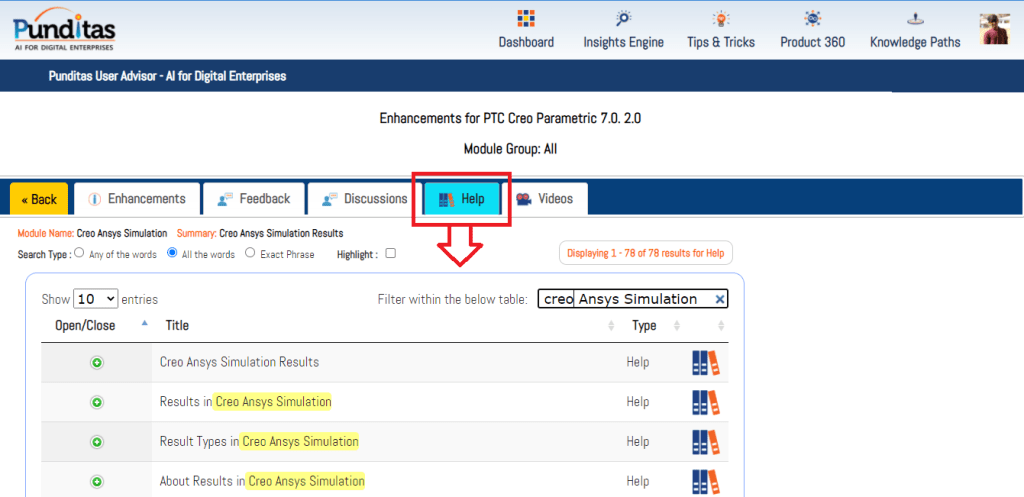Click the user profile avatar
This screenshot has width=1024, height=497.
[x=994, y=29]
